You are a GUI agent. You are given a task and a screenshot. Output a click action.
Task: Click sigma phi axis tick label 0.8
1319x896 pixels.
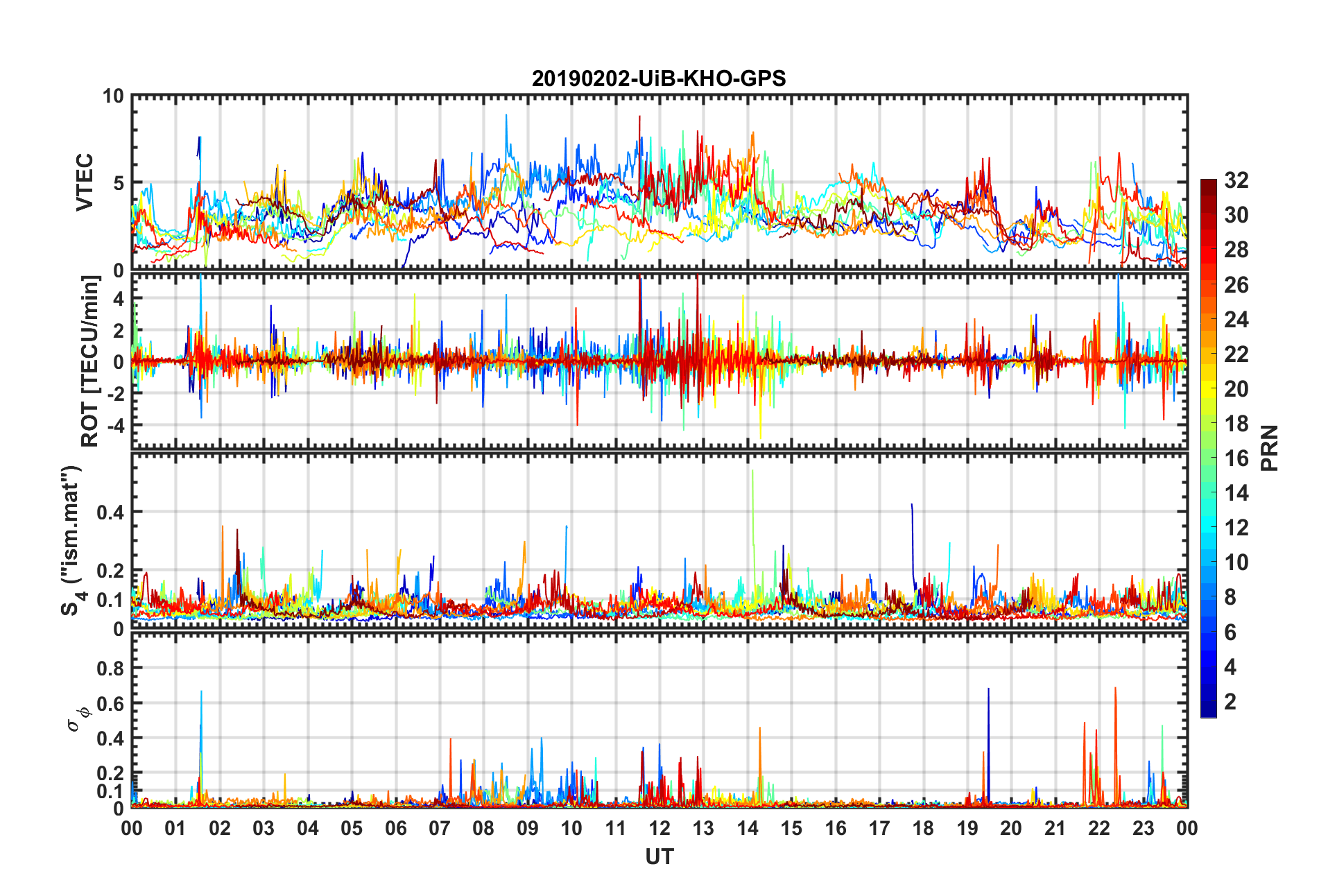(x=110, y=669)
